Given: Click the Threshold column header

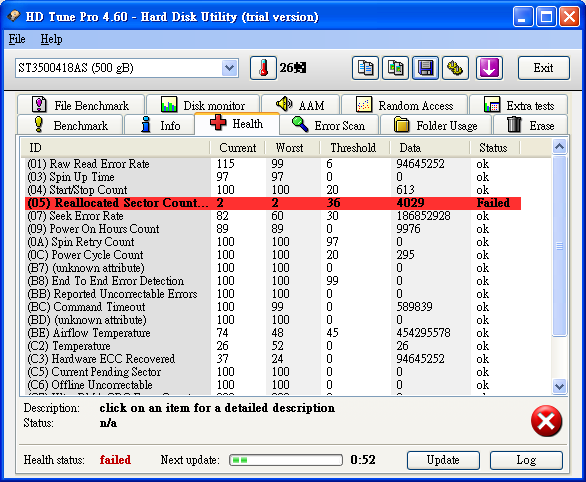Looking at the screenshot, I should (355, 148).
